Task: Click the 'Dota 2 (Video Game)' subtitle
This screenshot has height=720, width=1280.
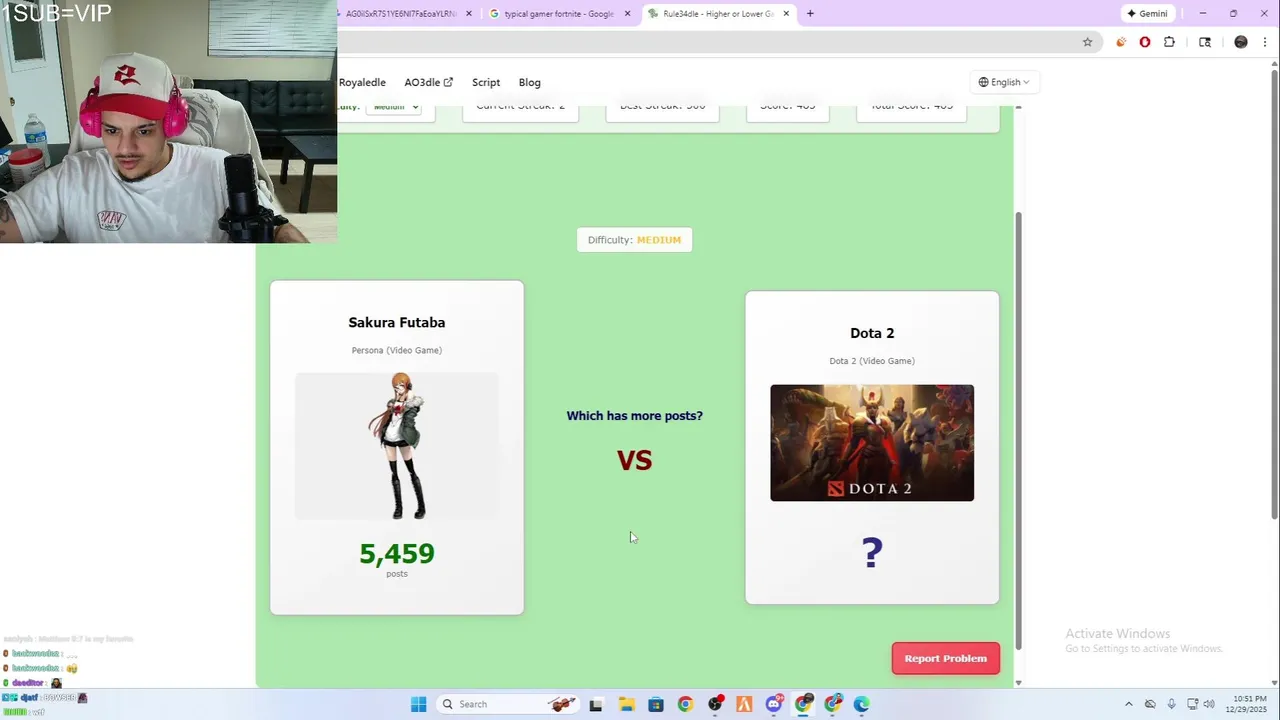Action: [x=872, y=361]
